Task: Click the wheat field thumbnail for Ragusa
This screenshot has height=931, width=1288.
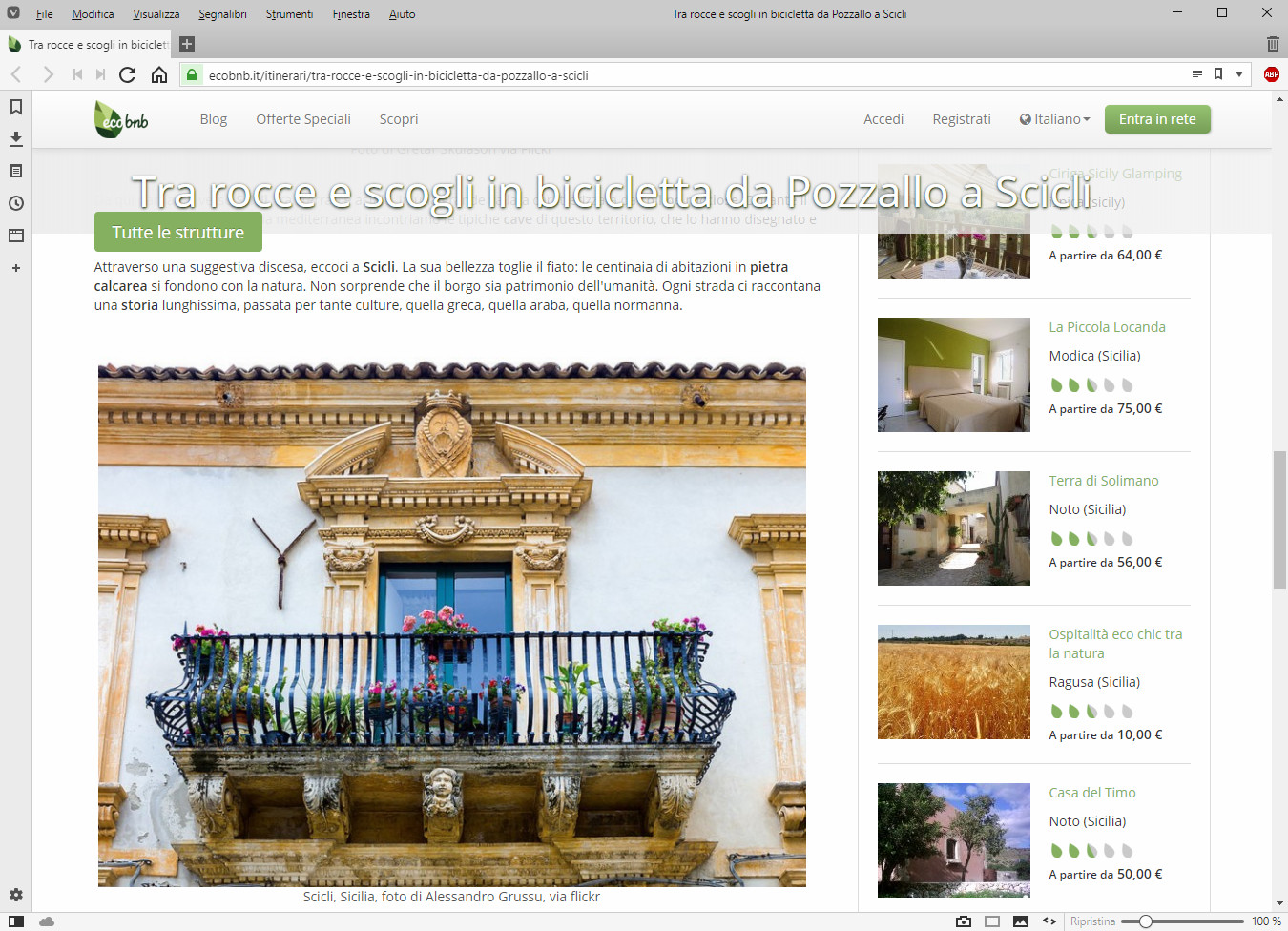Action: (x=954, y=682)
